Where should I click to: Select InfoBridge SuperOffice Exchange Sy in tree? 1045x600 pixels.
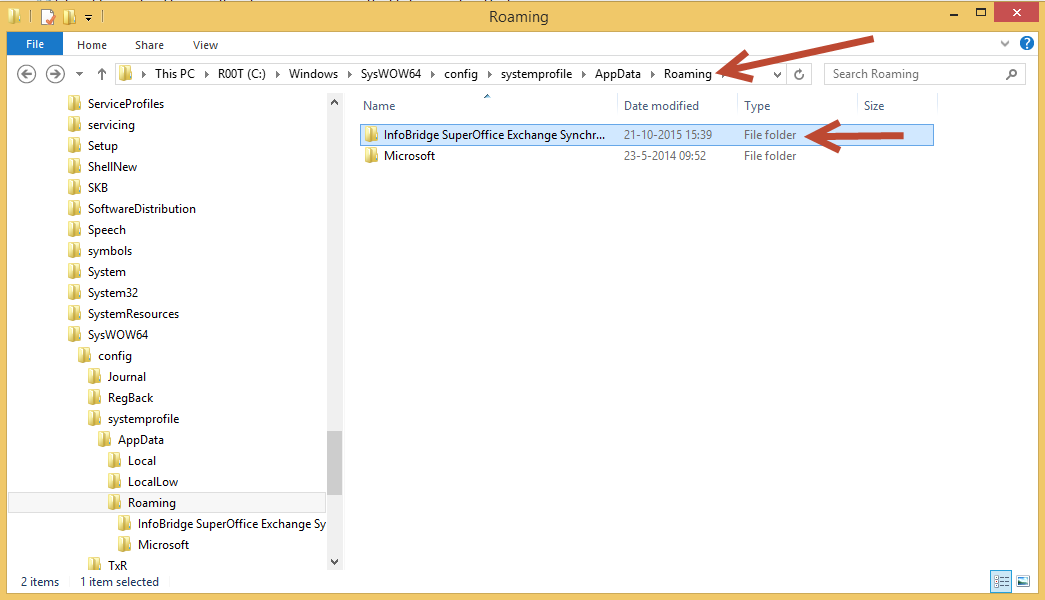pyautogui.click(x=231, y=524)
